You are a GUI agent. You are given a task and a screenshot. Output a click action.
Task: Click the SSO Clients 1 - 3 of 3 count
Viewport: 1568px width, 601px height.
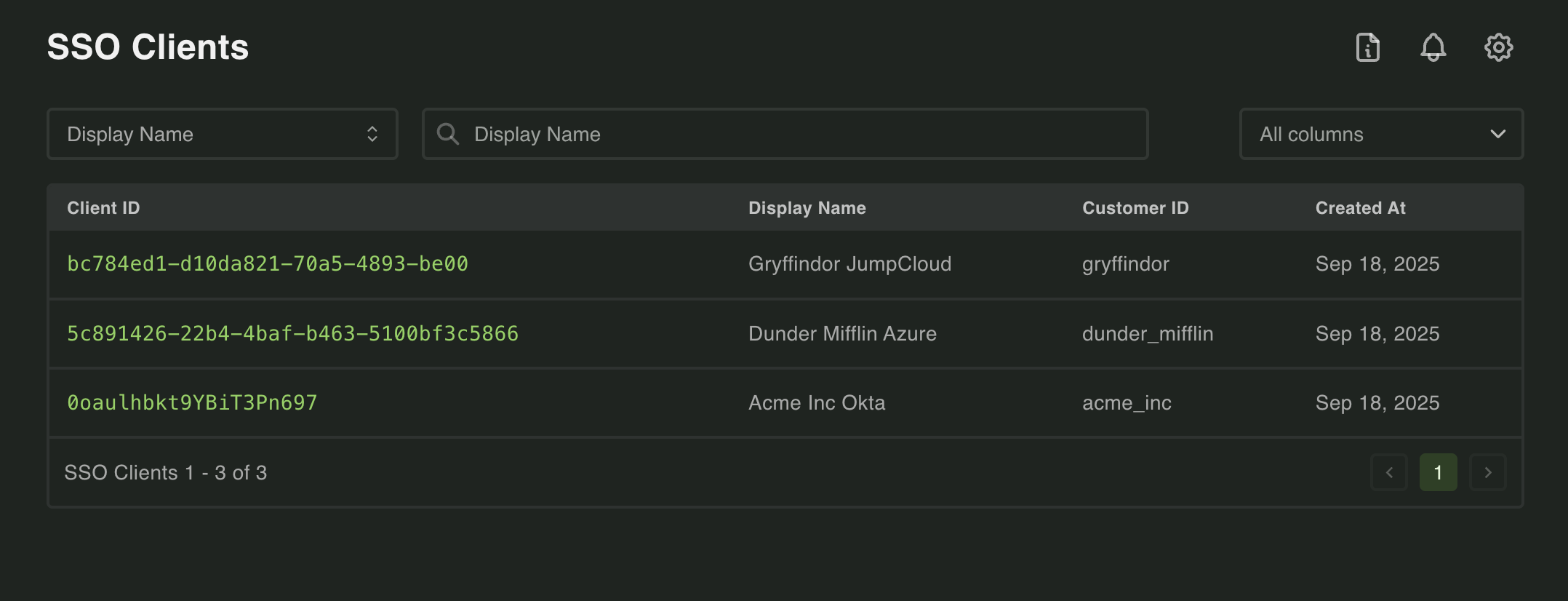[166, 472]
